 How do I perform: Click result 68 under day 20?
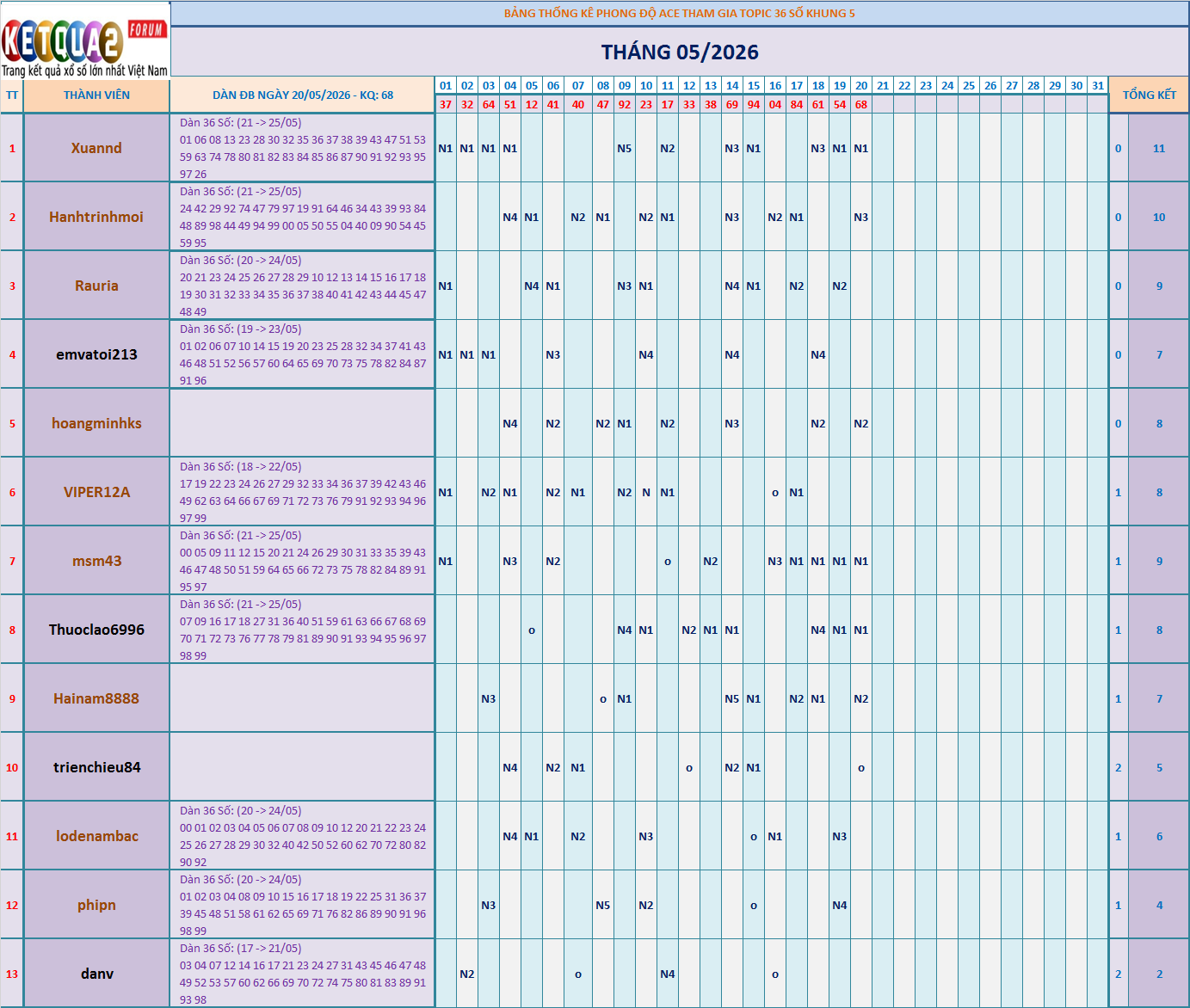pos(861,104)
